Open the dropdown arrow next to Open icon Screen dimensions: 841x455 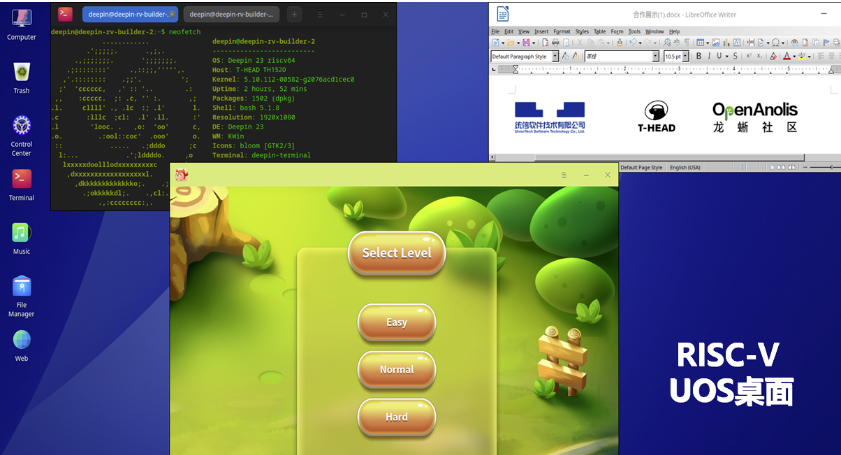click(518, 43)
